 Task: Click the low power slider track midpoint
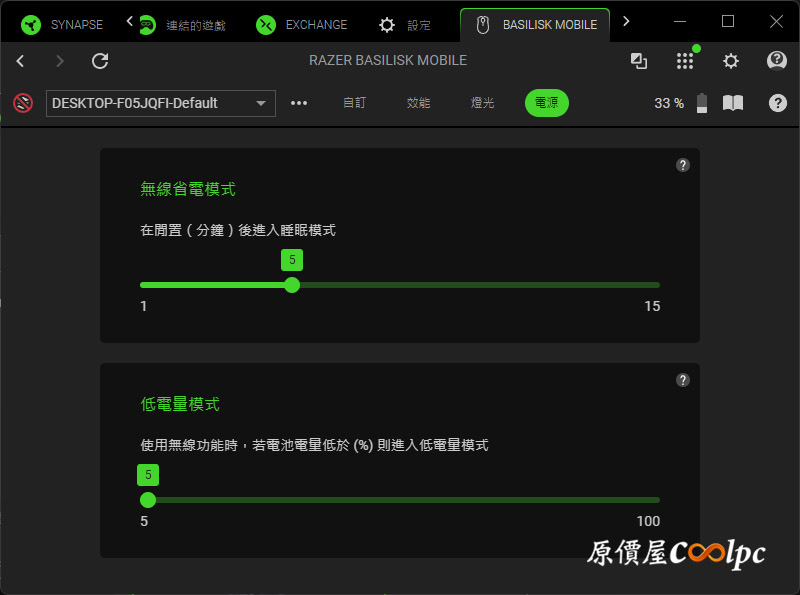(400, 500)
